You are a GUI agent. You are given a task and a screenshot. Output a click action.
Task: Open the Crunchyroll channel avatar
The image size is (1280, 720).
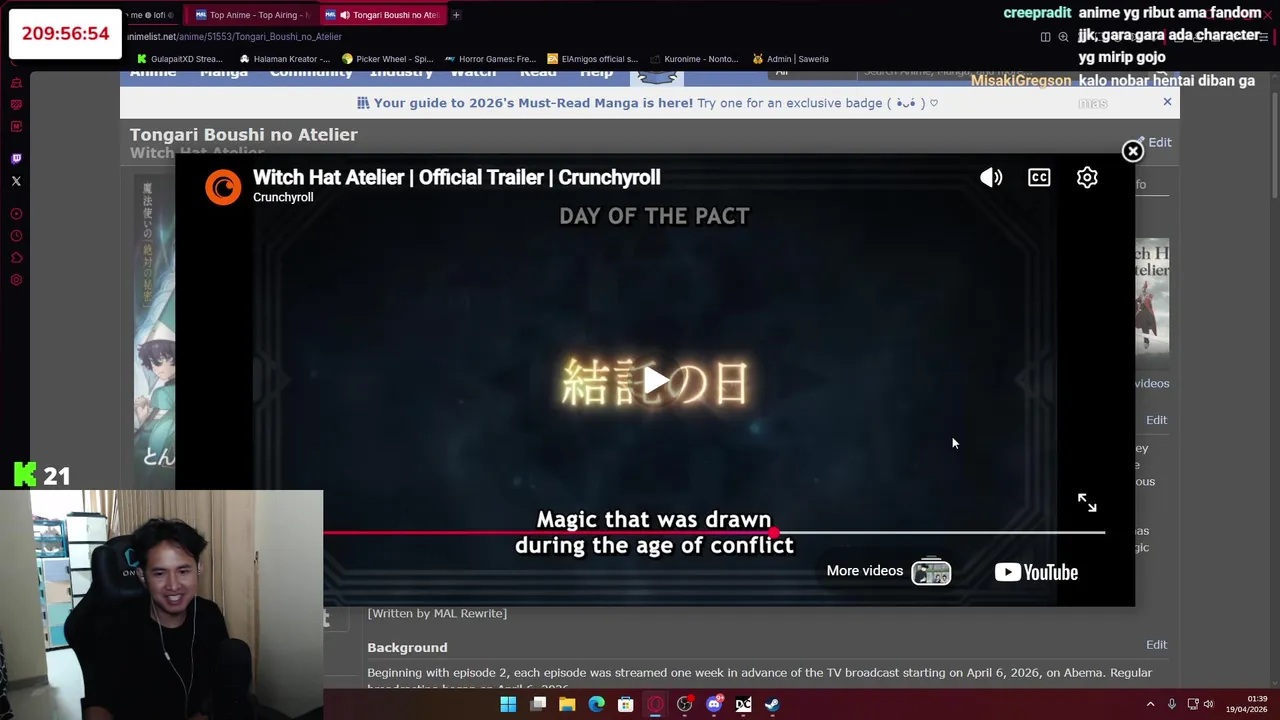223,187
